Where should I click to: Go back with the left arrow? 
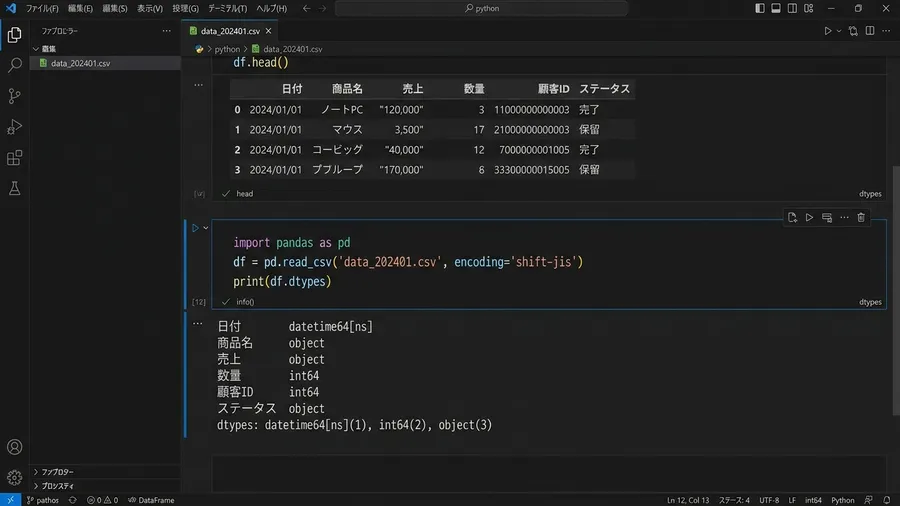307,8
